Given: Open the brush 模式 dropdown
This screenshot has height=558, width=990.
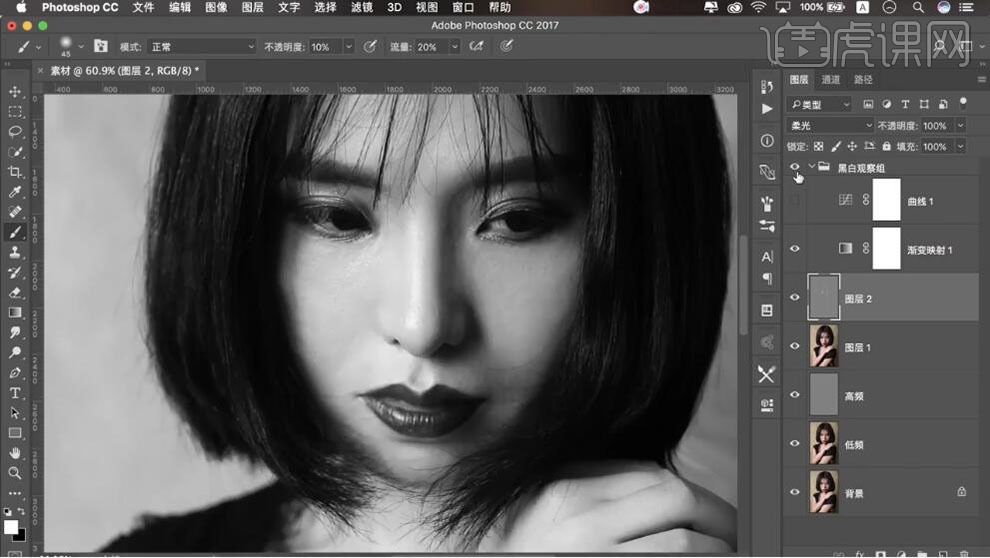Looking at the screenshot, I should point(201,47).
